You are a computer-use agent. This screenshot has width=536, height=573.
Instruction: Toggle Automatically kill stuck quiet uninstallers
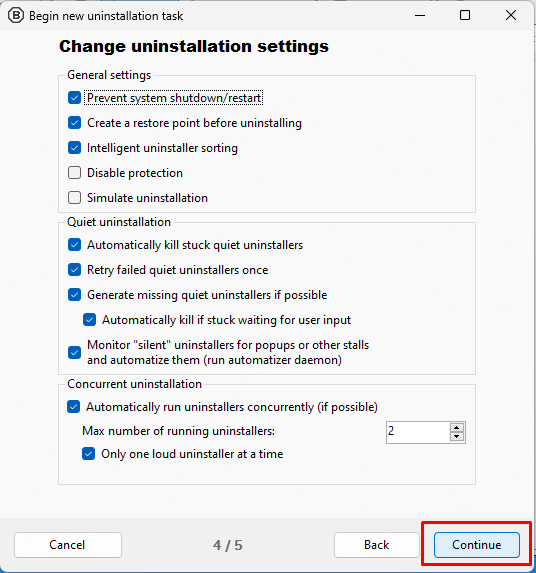pyautogui.click(x=75, y=245)
